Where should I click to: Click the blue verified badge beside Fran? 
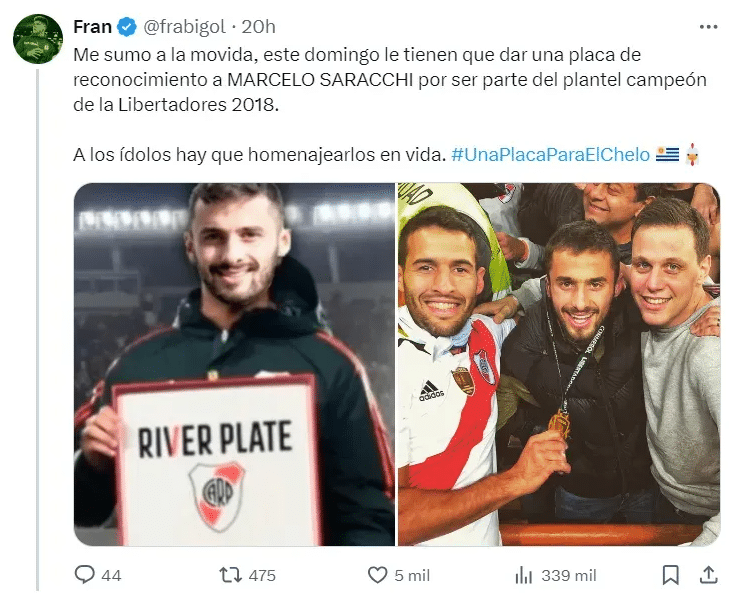click(126, 27)
